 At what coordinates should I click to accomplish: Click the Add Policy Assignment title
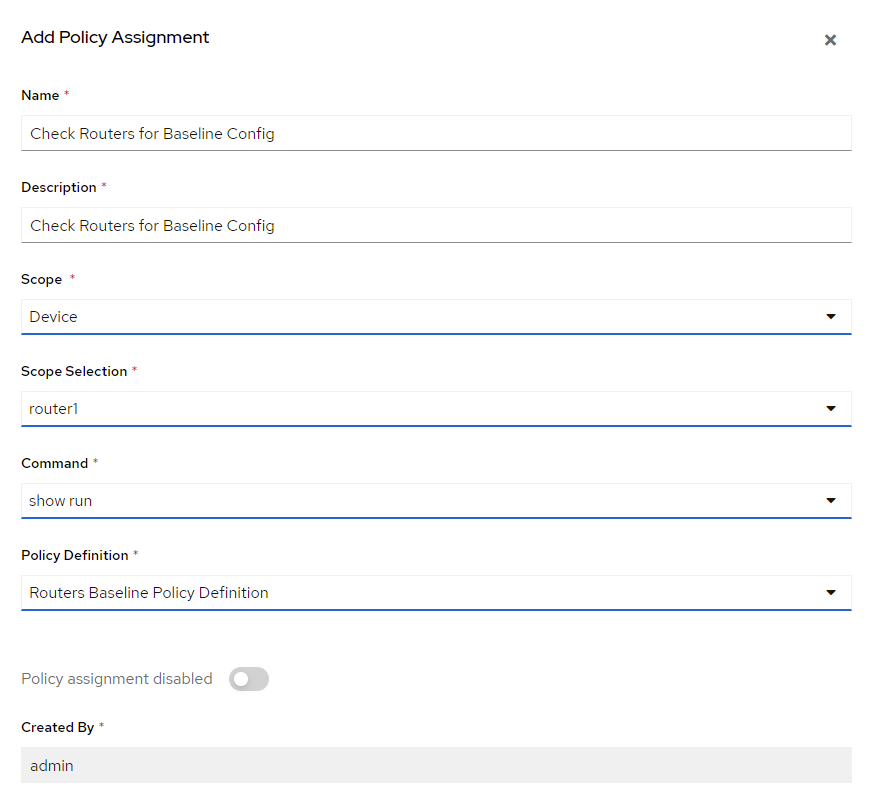click(x=115, y=37)
